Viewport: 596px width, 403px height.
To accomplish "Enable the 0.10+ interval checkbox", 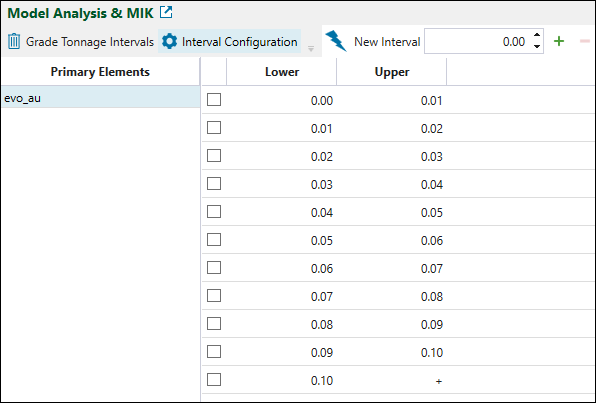I will 214,379.
